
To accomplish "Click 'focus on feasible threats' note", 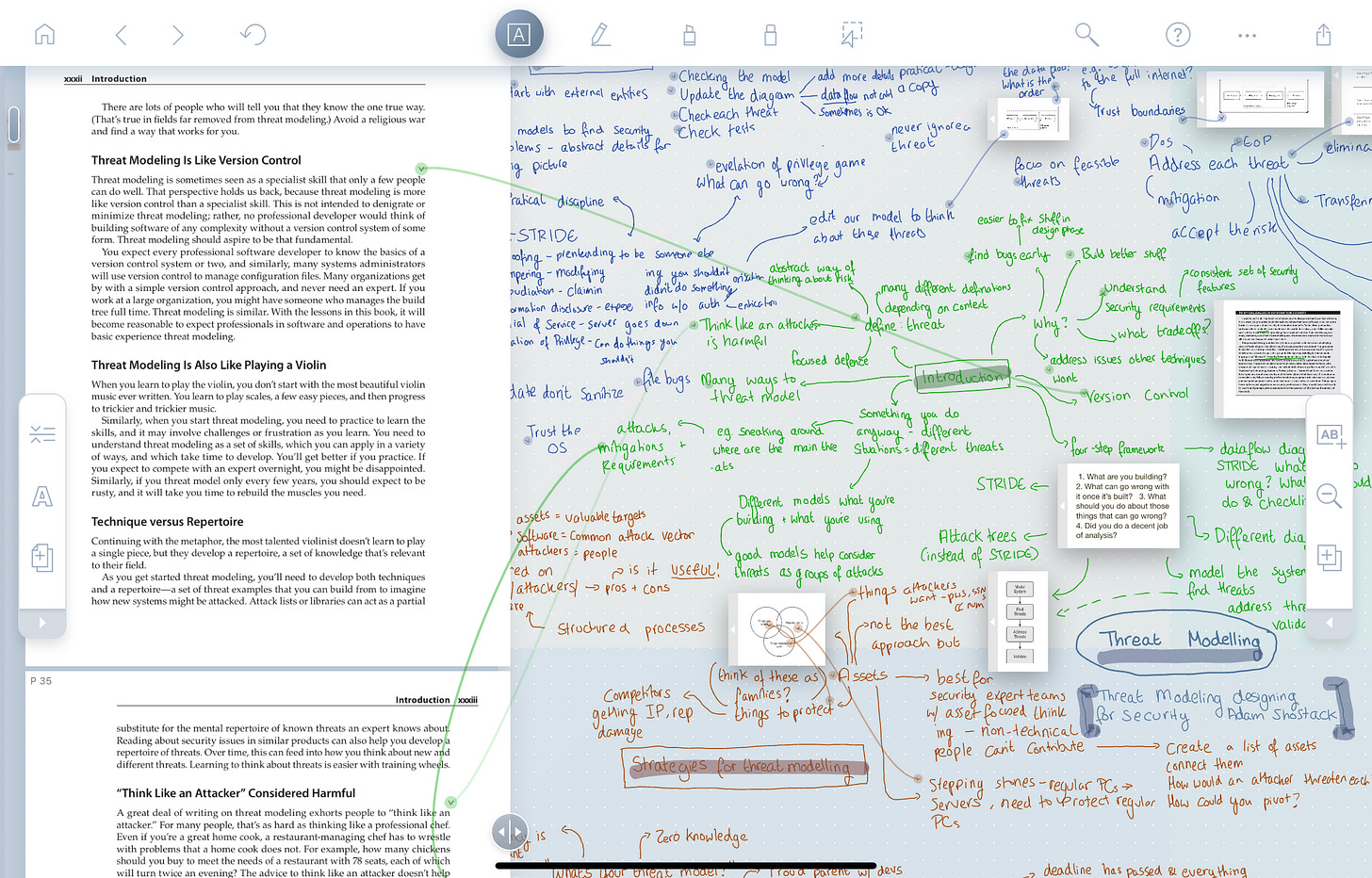I will pos(1067,172).
